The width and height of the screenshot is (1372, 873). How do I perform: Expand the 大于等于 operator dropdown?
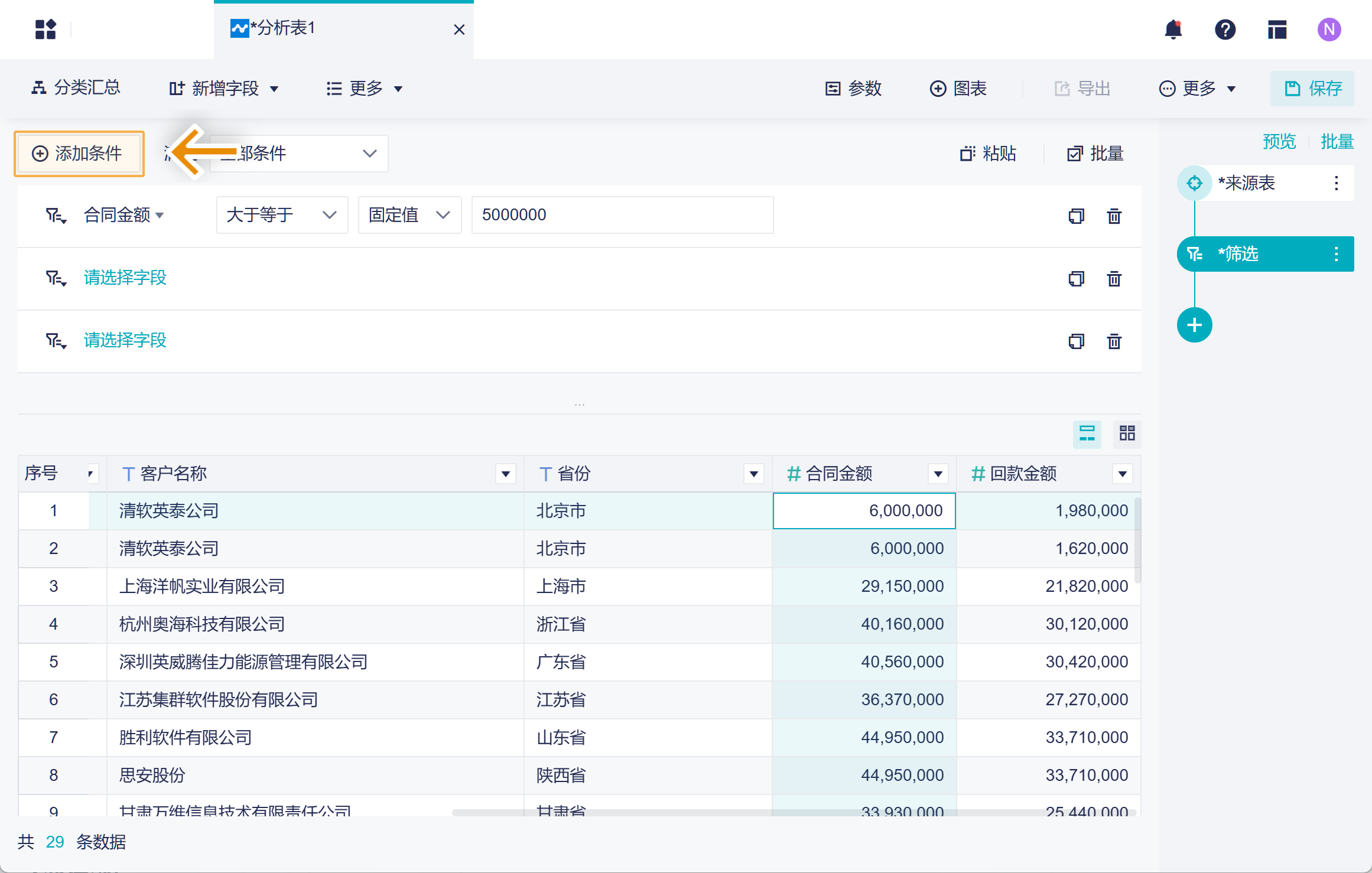[282, 215]
